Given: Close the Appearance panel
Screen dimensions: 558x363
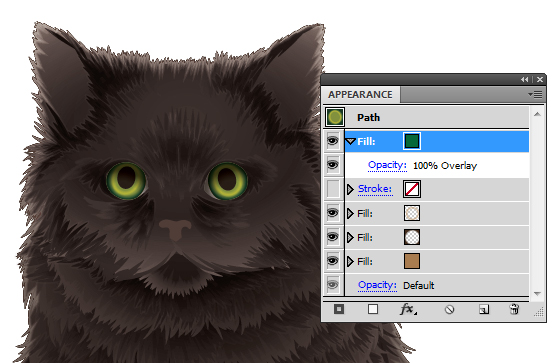Looking at the screenshot, I should (x=540, y=80).
